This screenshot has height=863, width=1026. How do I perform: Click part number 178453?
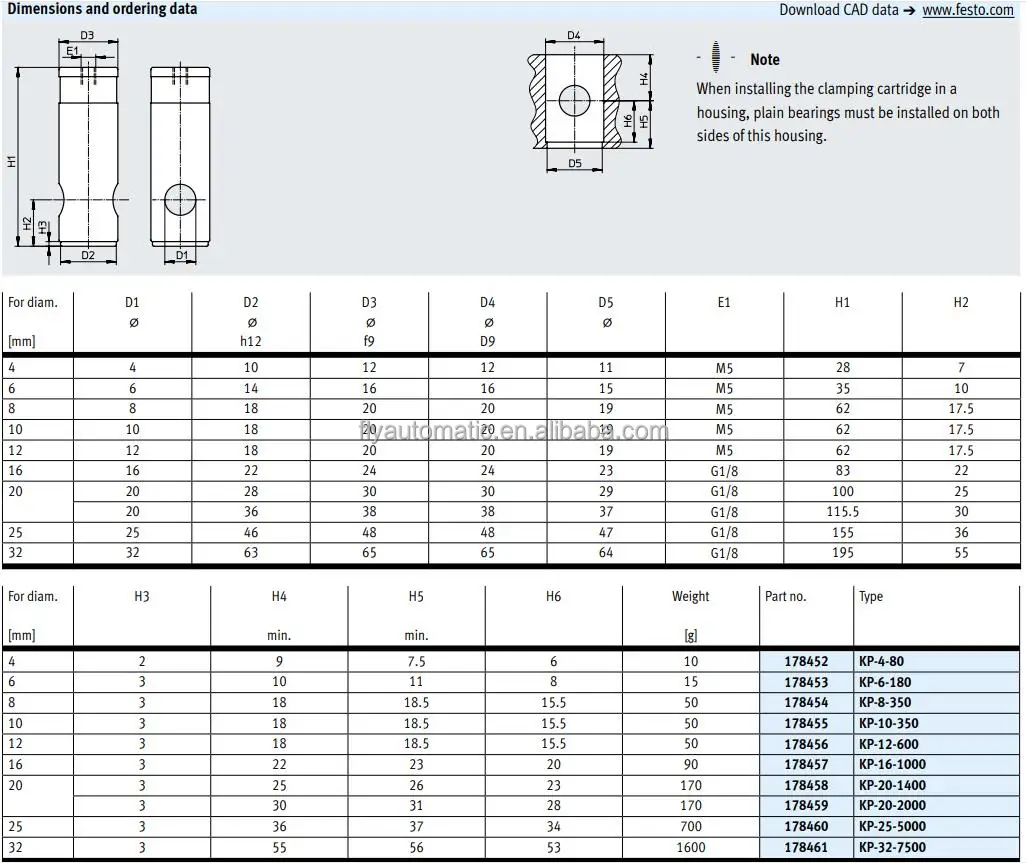(x=806, y=682)
